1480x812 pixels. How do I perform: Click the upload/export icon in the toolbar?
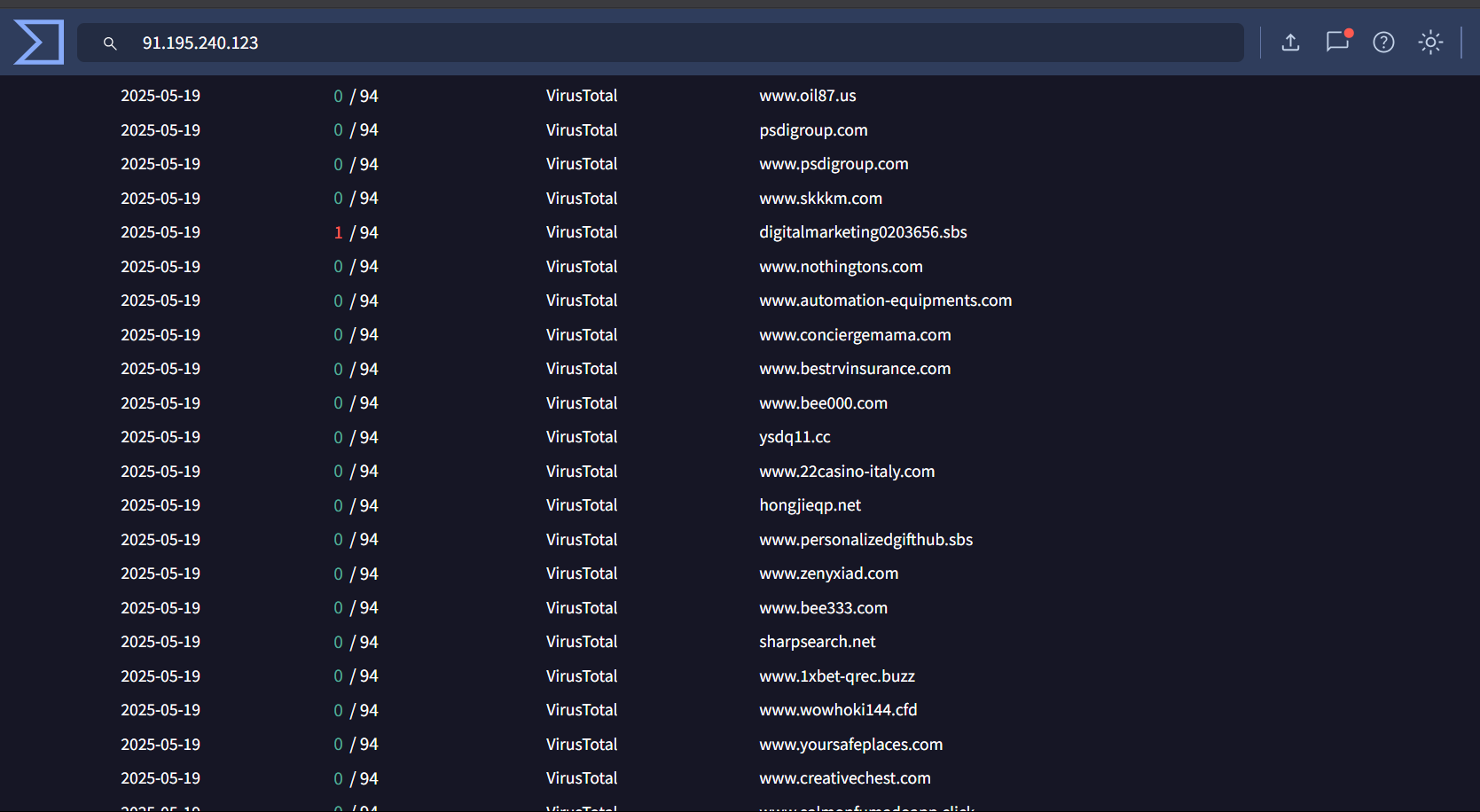point(1291,42)
